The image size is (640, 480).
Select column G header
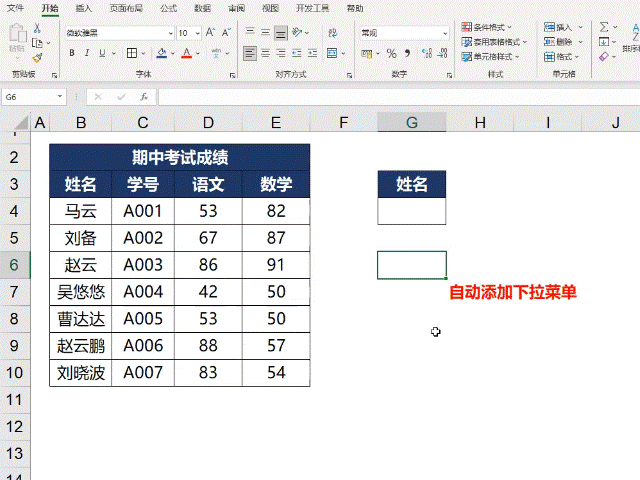point(412,122)
